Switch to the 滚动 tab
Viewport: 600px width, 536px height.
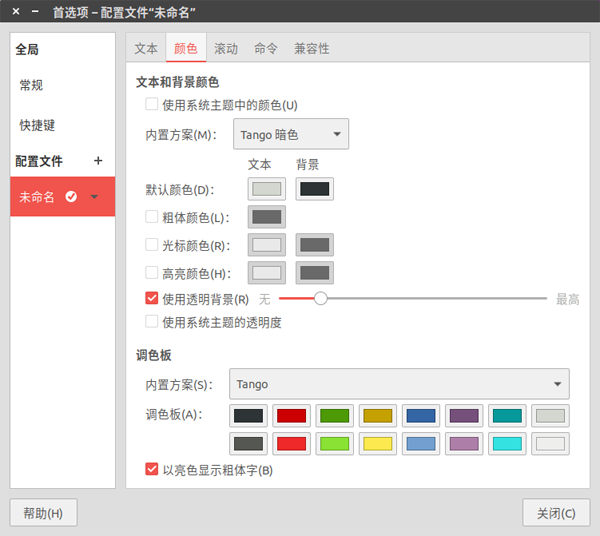226,48
